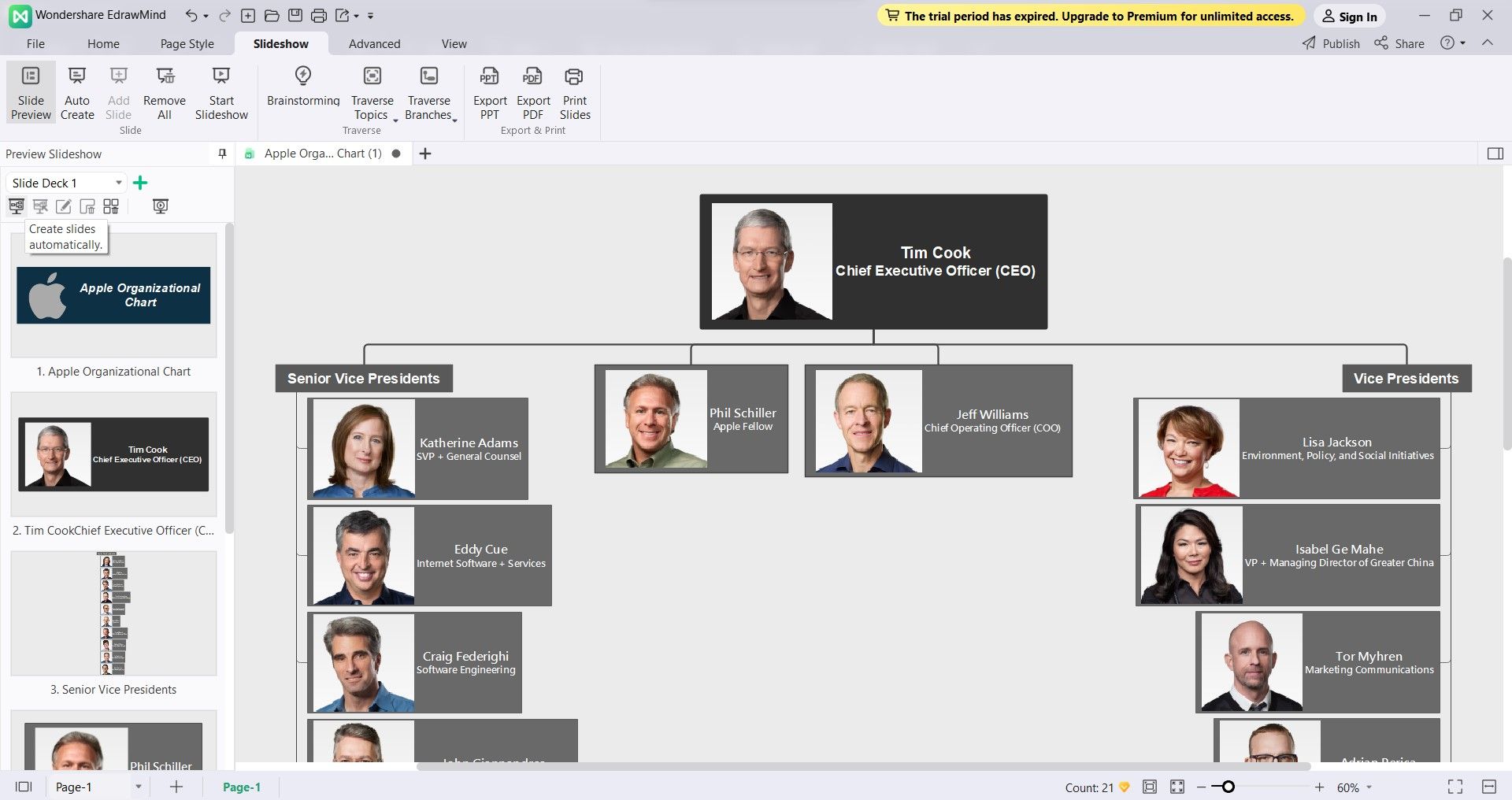This screenshot has height=800, width=1512.
Task: Click the play slideshow icon in panel toolbar
Action: click(x=161, y=206)
